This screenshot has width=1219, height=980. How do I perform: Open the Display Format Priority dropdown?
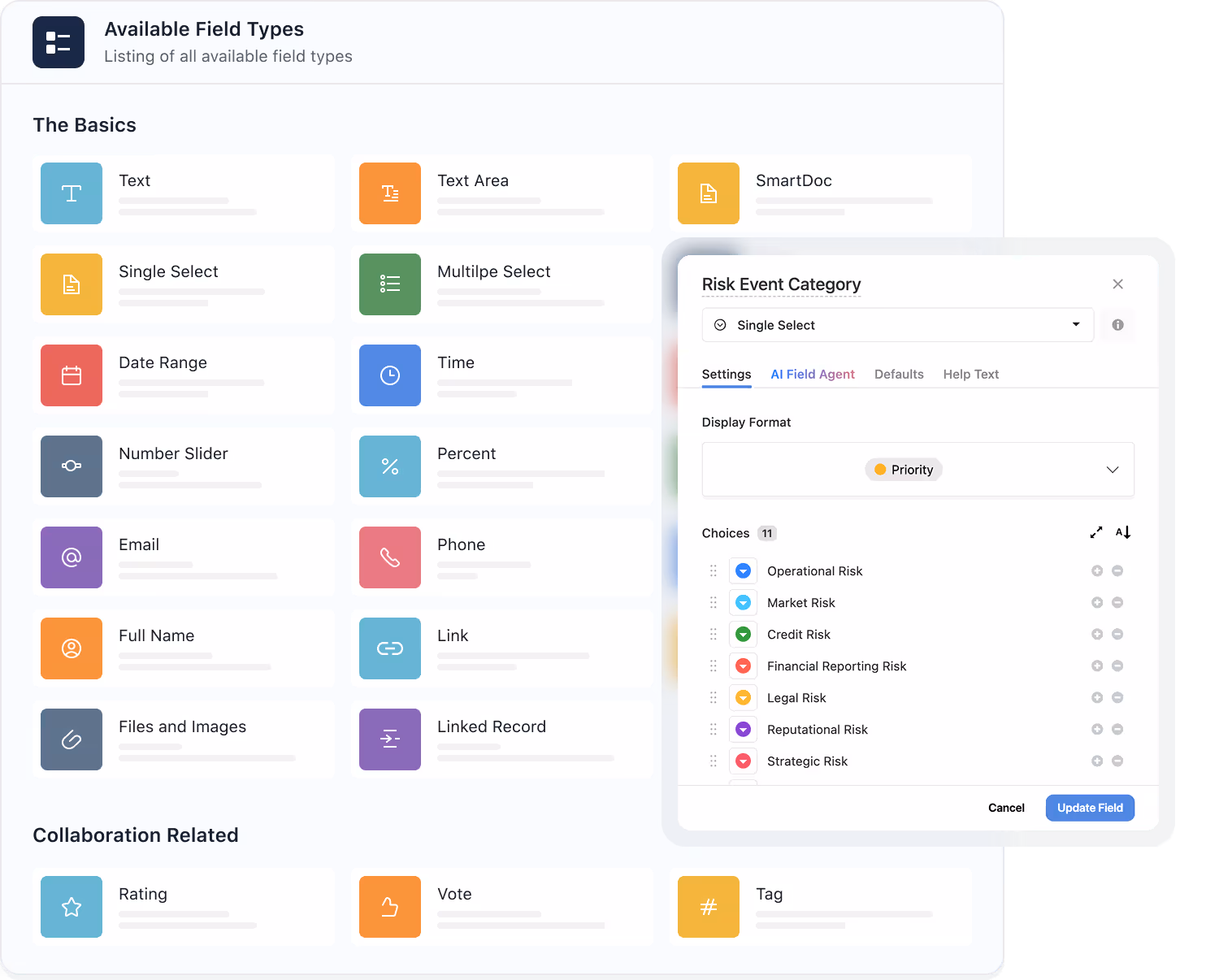918,470
